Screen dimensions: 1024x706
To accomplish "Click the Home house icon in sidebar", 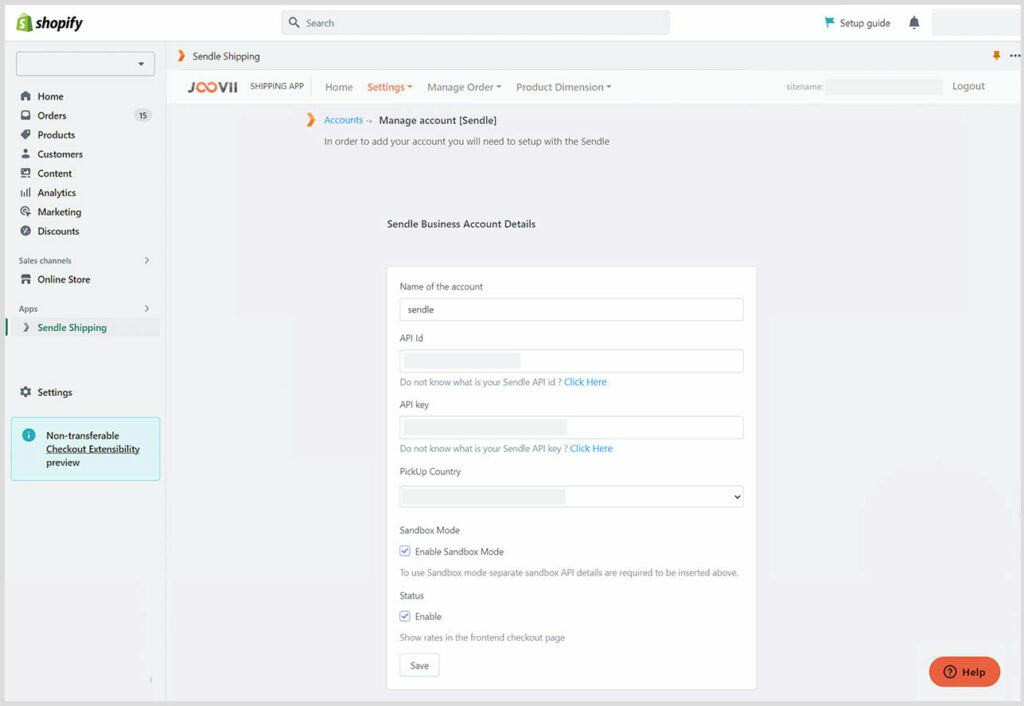I will coord(25,96).
